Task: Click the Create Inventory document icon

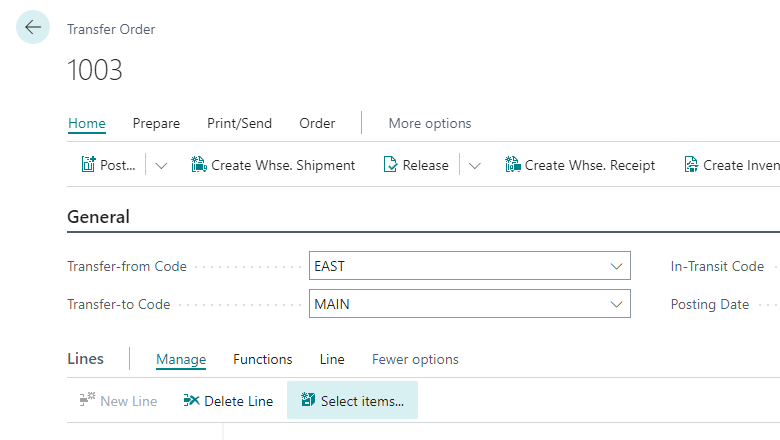Action: (691, 165)
